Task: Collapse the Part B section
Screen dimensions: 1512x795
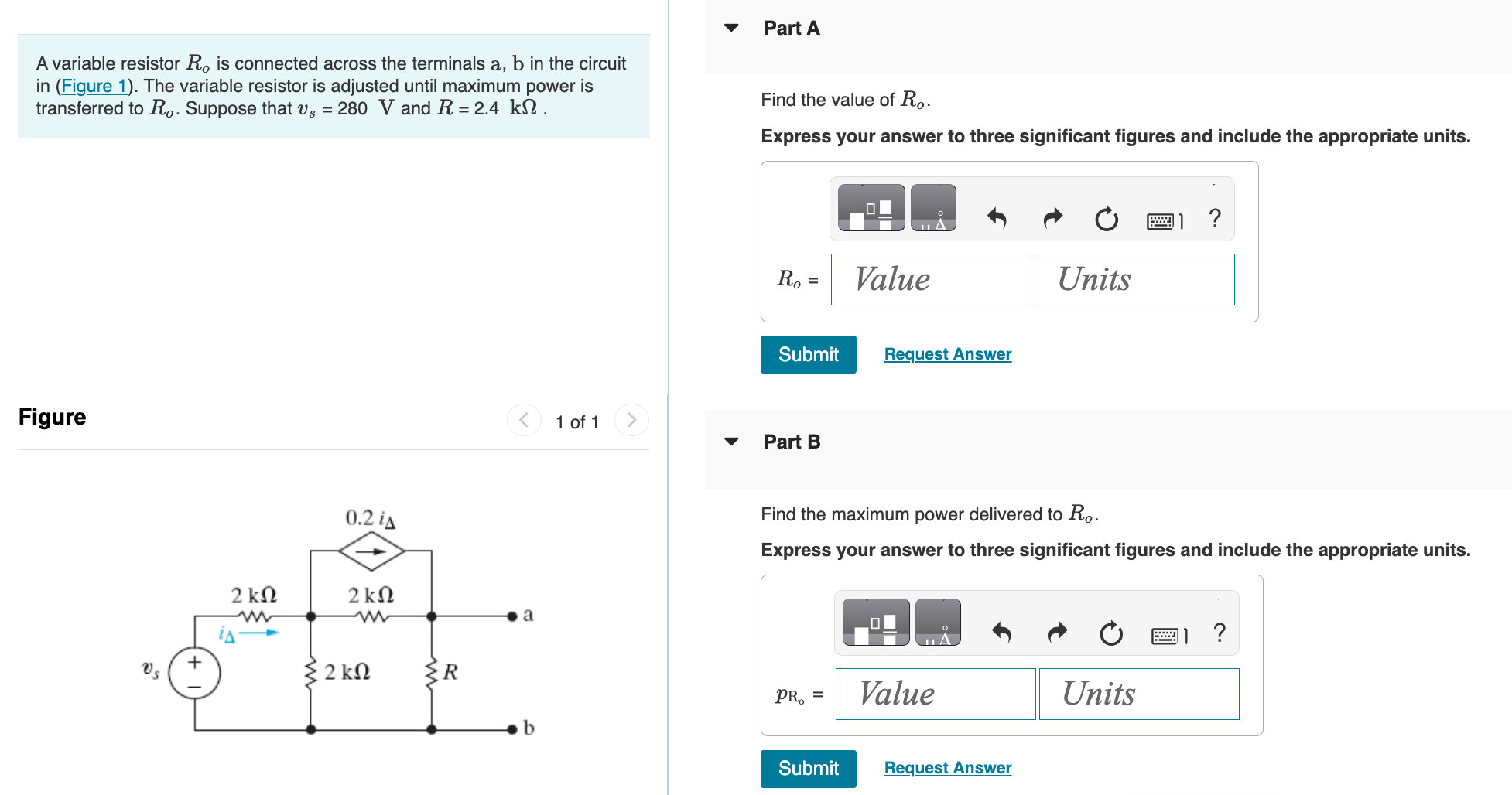Action: tap(730, 442)
